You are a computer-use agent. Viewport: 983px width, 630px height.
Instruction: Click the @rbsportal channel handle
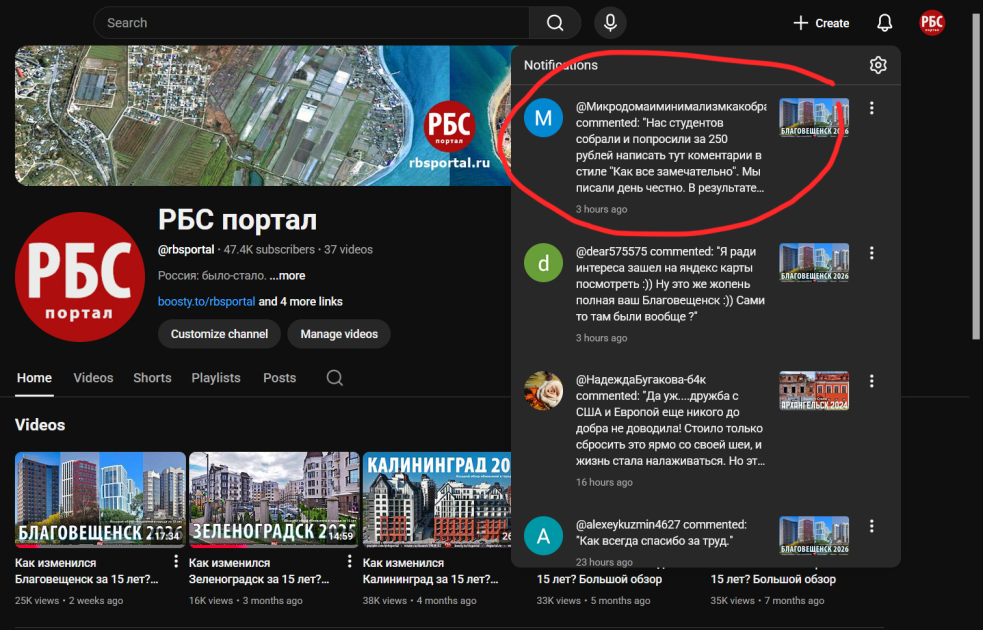(186, 249)
